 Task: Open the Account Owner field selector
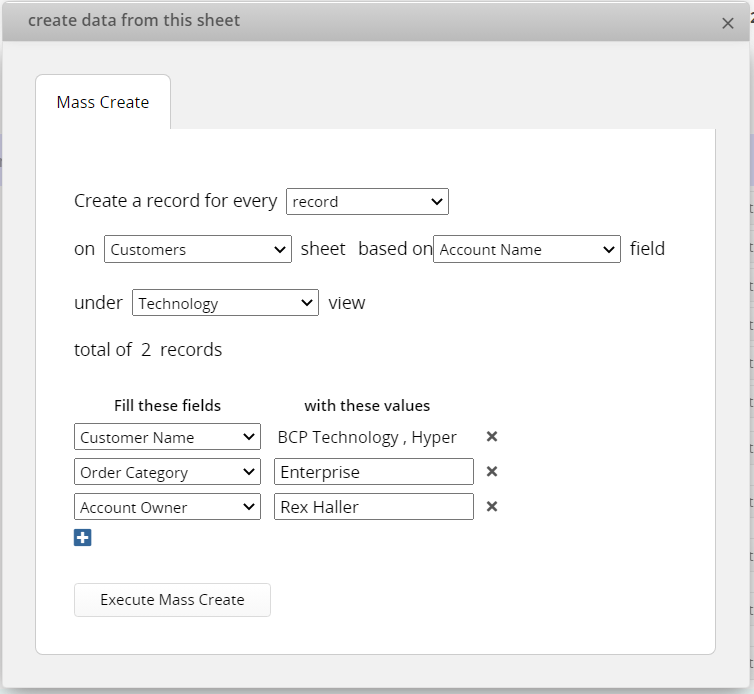[x=167, y=507]
